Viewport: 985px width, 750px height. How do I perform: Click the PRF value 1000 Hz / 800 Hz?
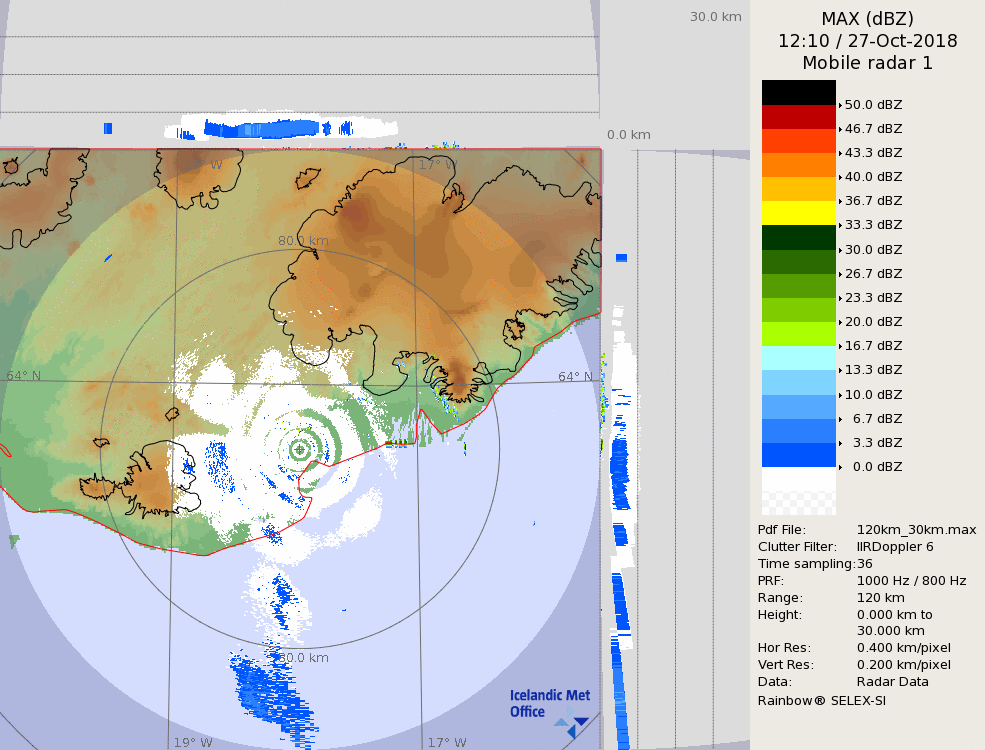[911, 581]
